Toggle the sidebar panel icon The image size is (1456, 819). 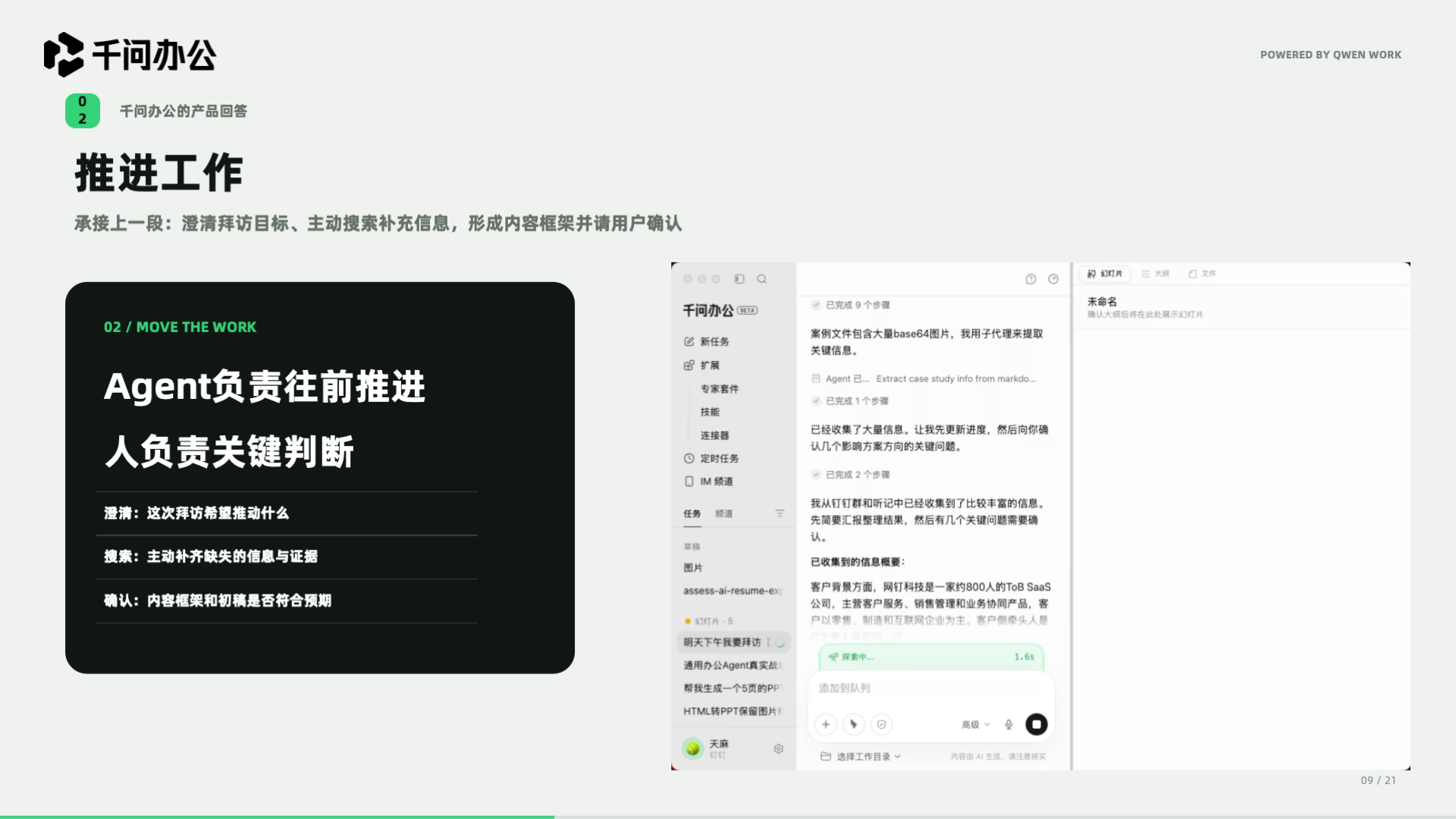click(739, 279)
